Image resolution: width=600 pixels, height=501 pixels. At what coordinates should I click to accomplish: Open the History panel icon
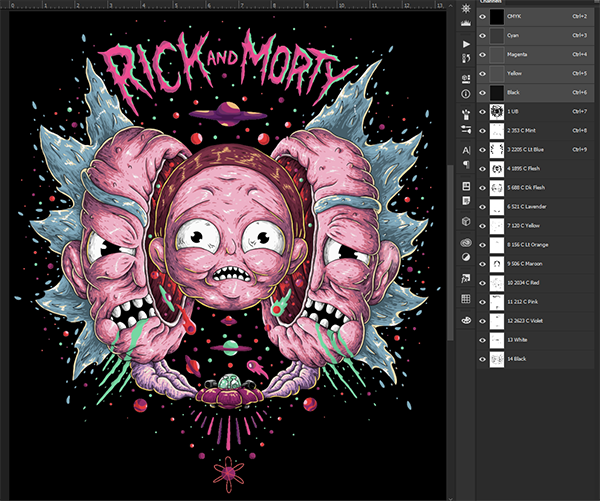coord(466,58)
